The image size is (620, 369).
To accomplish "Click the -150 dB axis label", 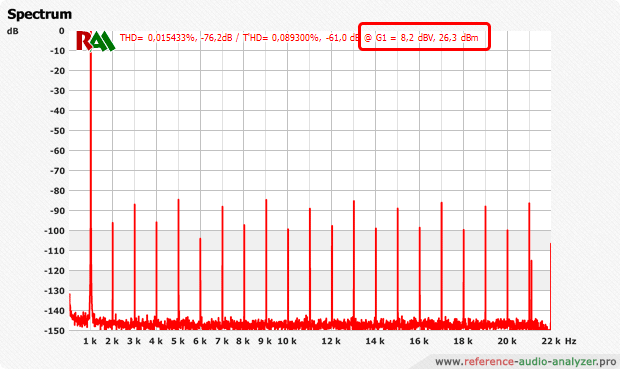I will point(54,331).
